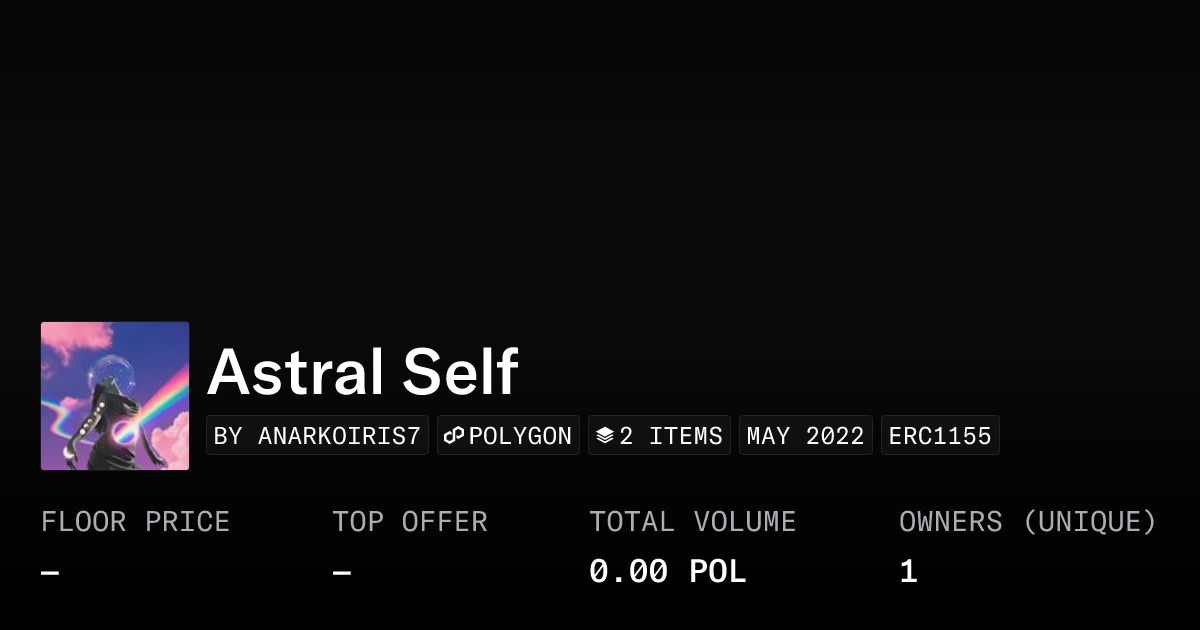Click the FLOOR PRICE heading
The image size is (1200, 630).
coord(135,522)
